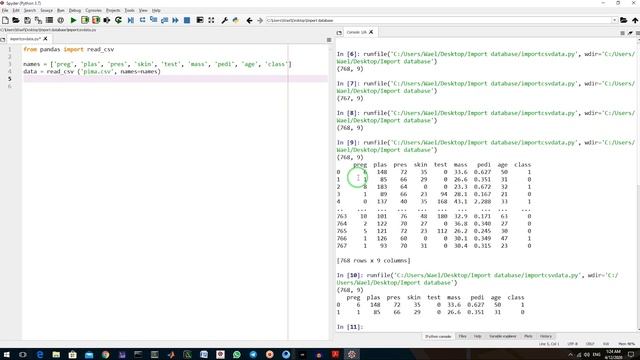Open the Tools menu
This screenshot has height=360, width=640.
click(x=129, y=10)
